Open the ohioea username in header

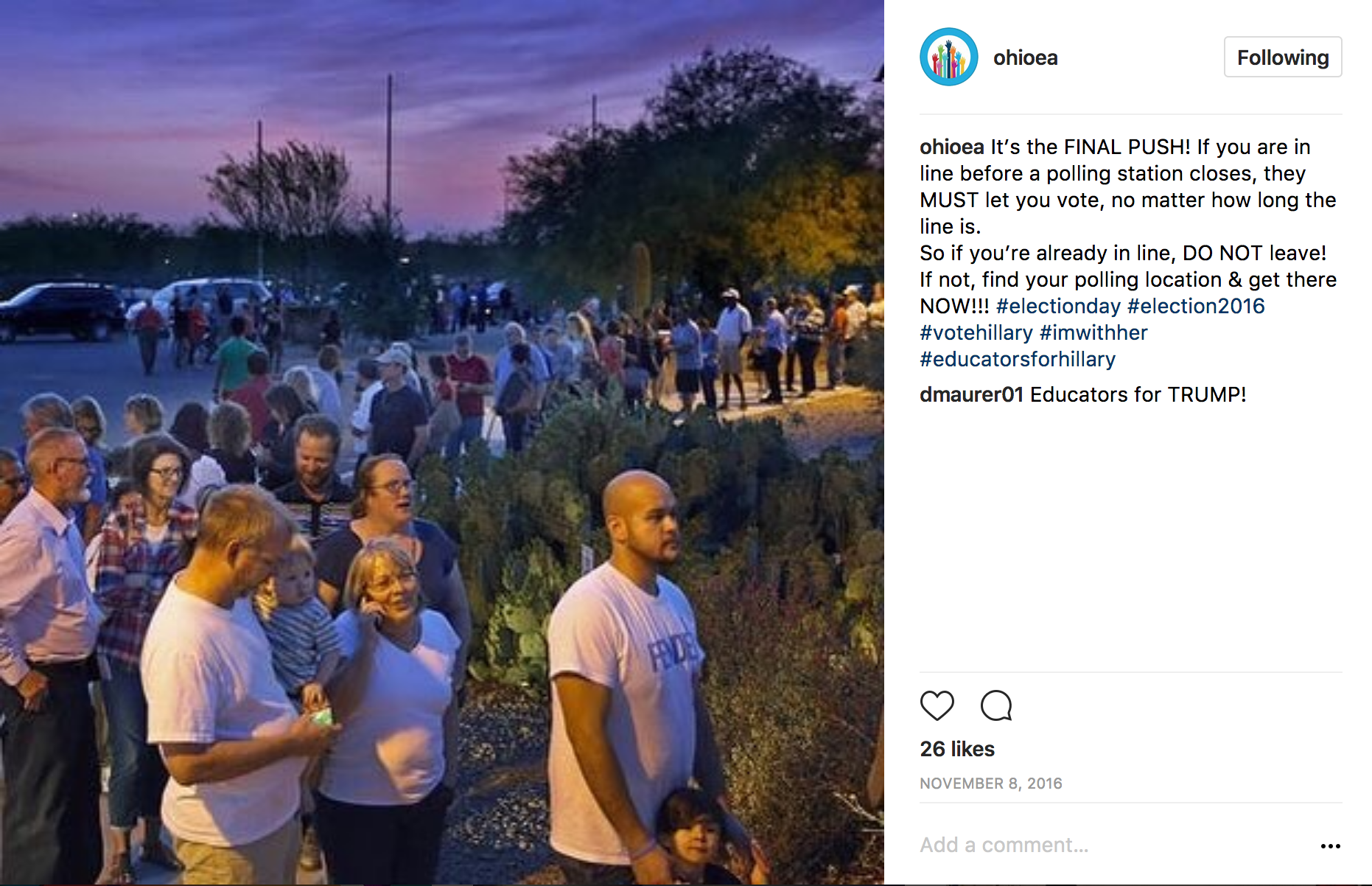point(1025,57)
